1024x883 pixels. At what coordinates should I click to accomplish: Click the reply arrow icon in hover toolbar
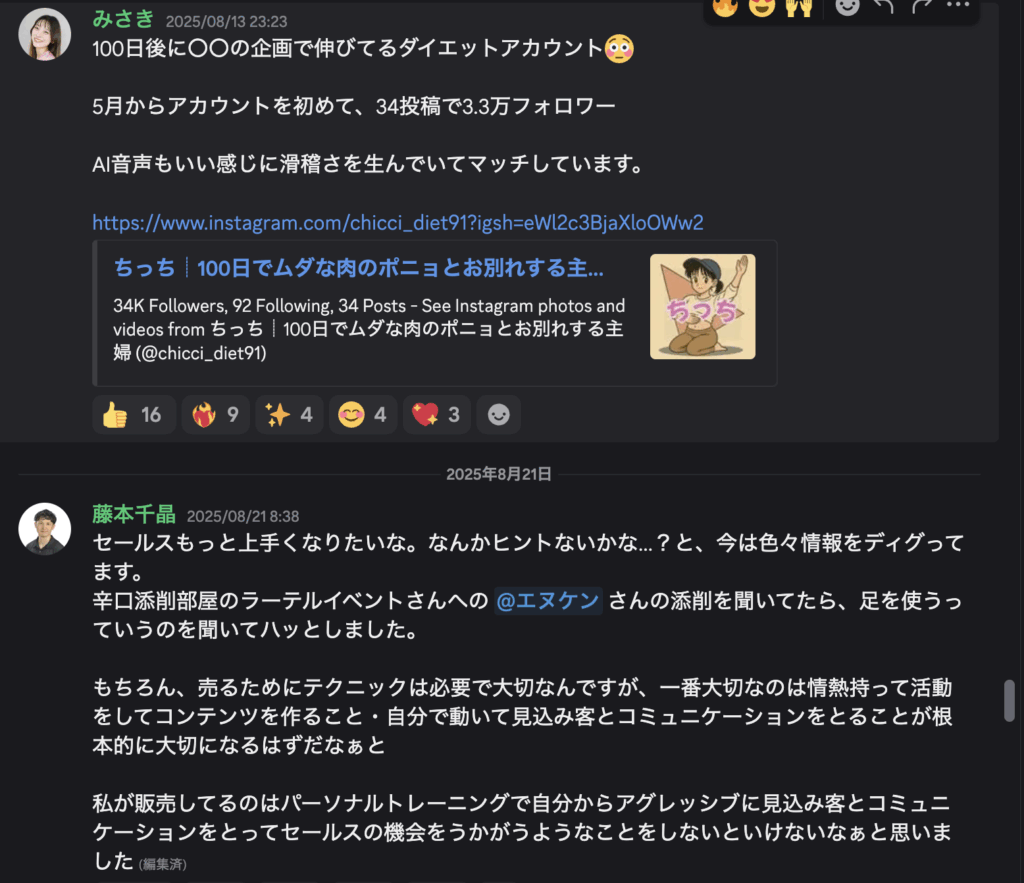pos(884,7)
